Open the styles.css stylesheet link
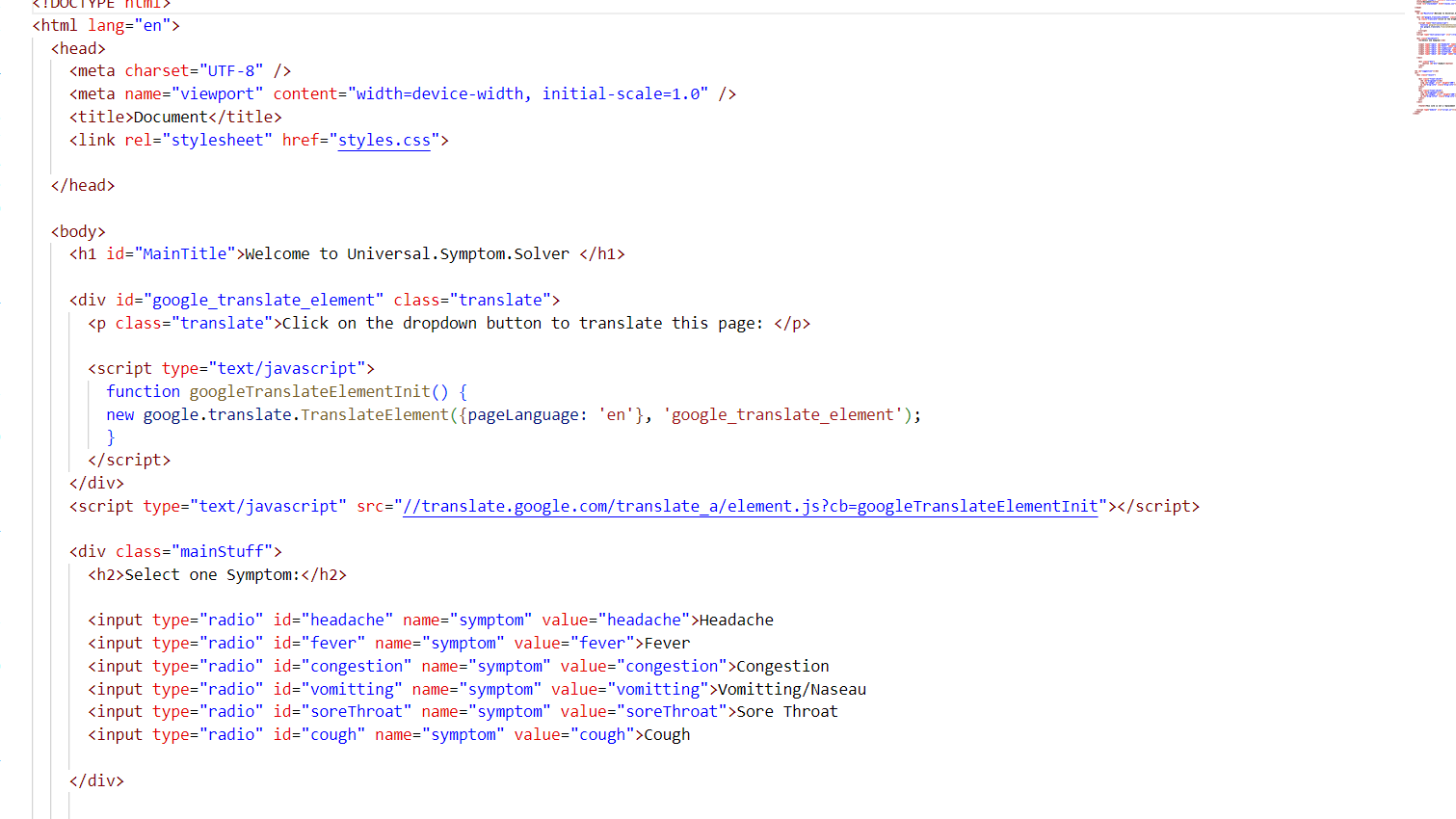Image resolution: width=1456 pixels, height=819 pixels. tap(384, 140)
